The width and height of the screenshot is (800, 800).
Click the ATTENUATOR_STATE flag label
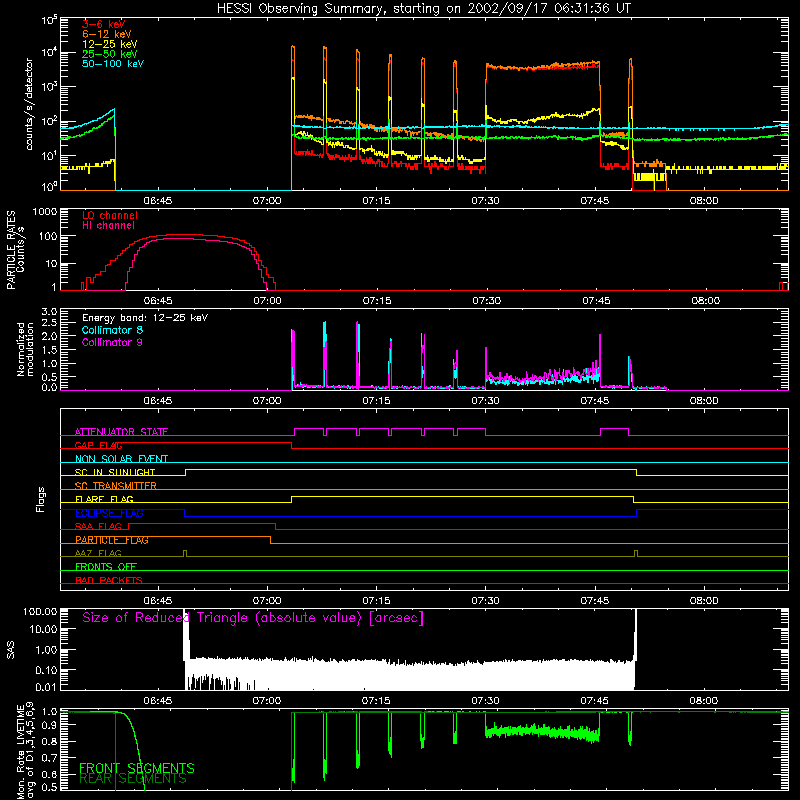(121, 432)
